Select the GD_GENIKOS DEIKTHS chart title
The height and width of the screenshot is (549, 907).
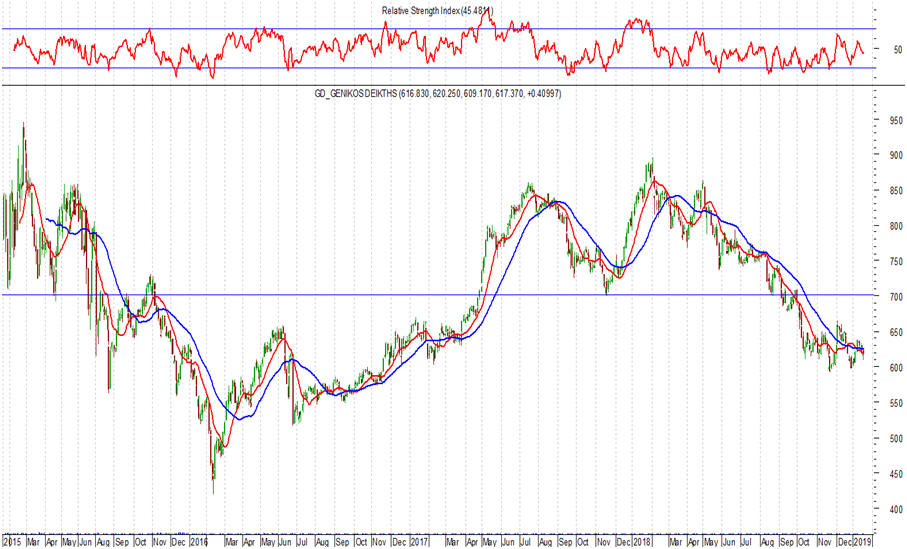(437, 93)
